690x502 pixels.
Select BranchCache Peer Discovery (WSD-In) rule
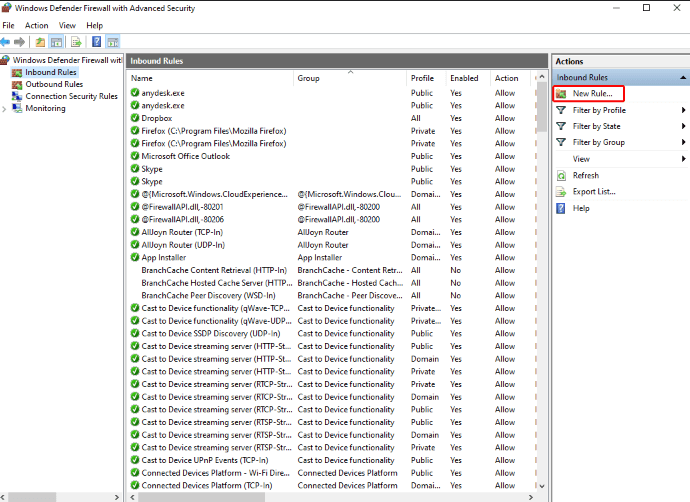(208, 296)
